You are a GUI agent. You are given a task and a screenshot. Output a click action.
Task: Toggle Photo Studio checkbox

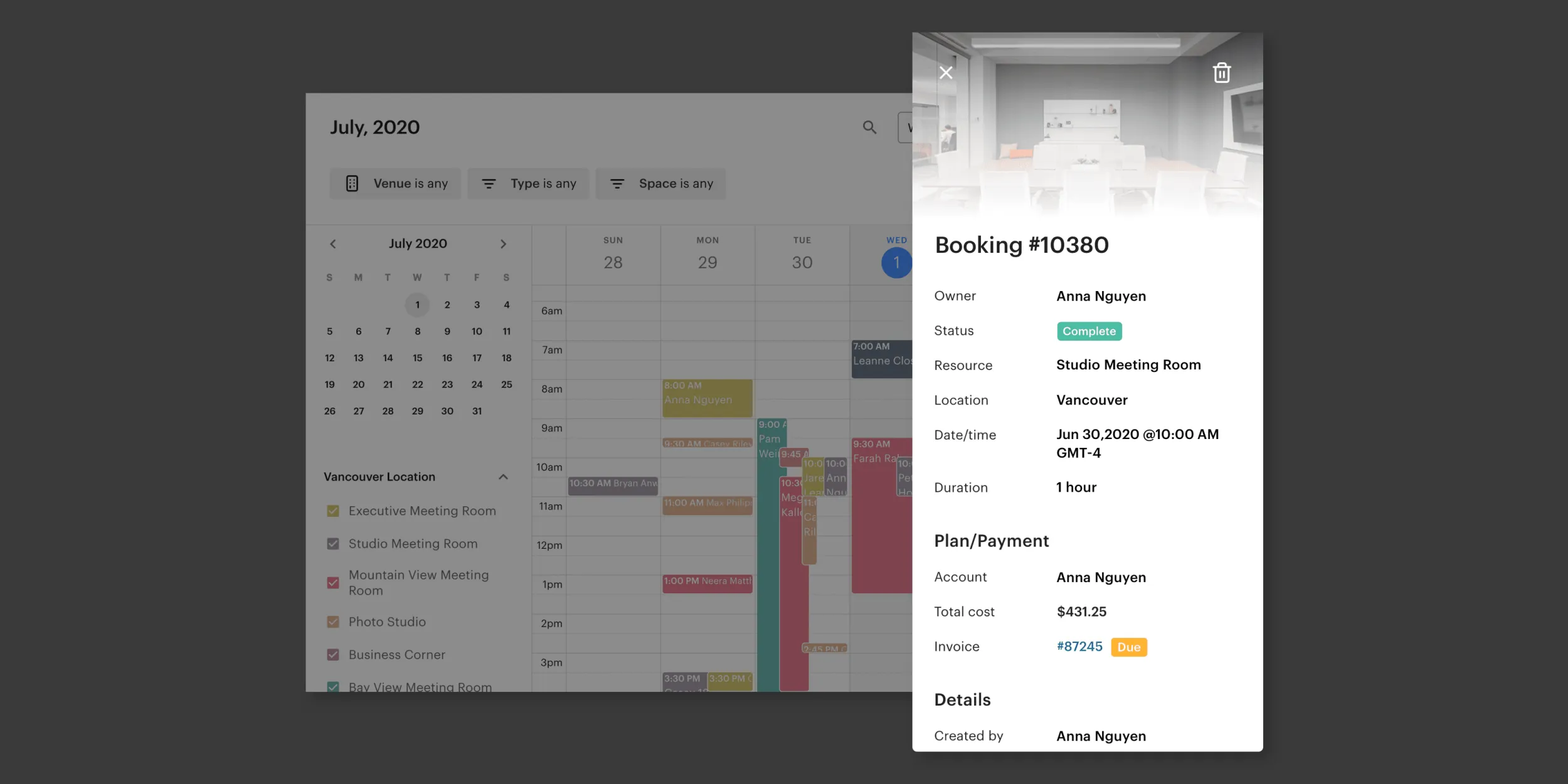click(x=333, y=622)
